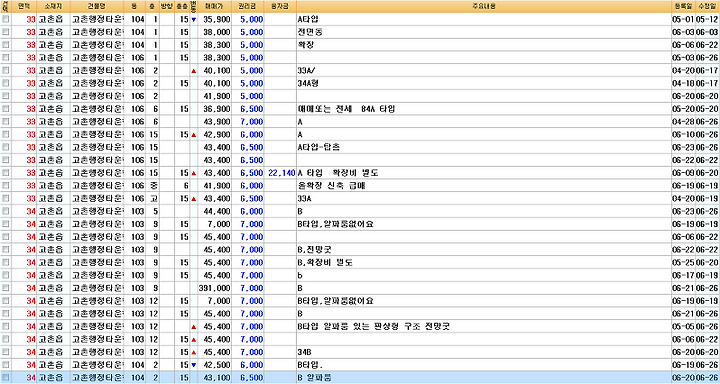Select the 05-12 modified date cell

tap(708, 19)
